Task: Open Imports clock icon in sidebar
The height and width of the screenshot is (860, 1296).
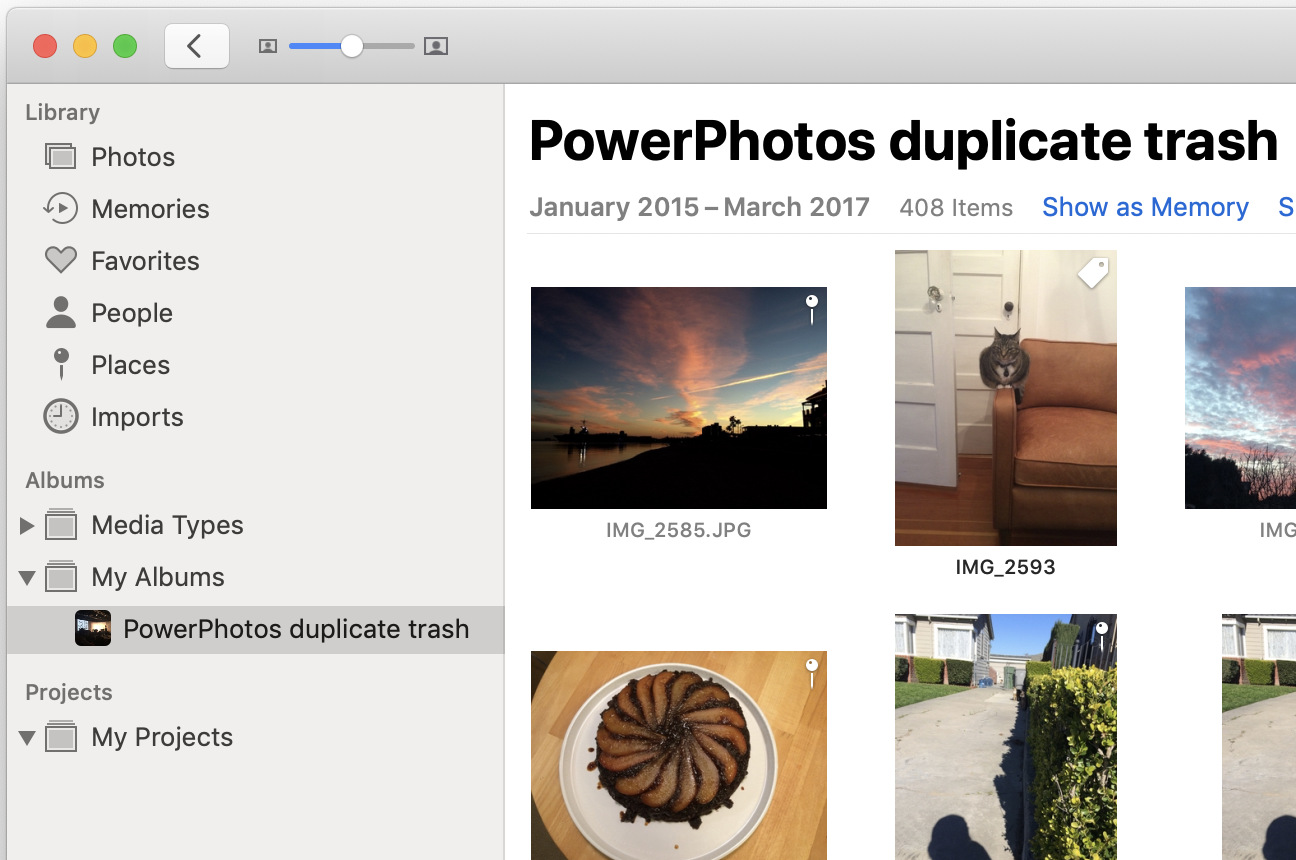Action: coord(61,417)
